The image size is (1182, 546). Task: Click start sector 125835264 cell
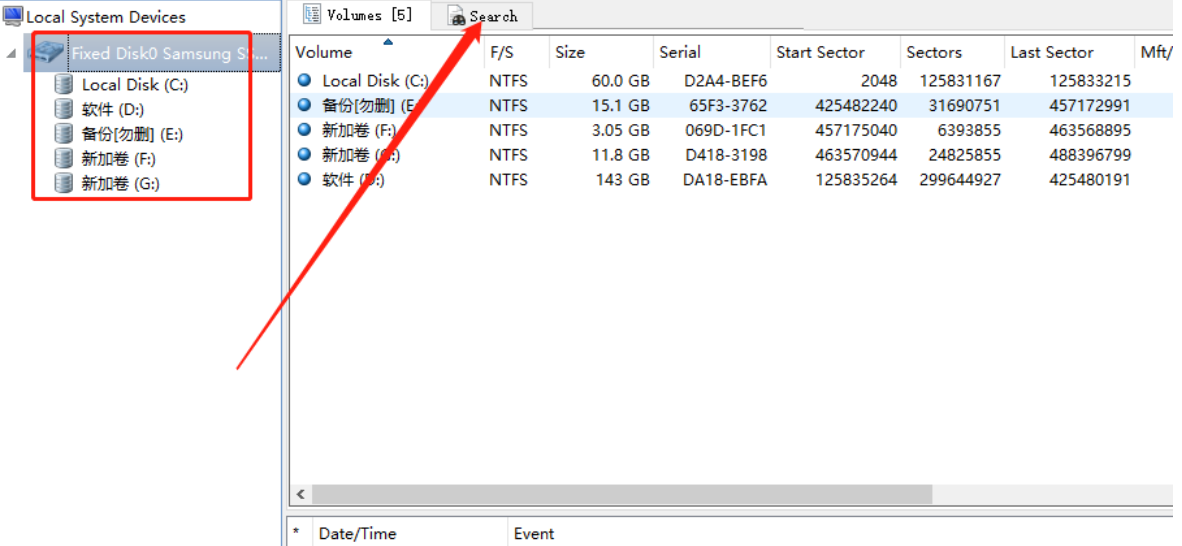click(x=856, y=180)
